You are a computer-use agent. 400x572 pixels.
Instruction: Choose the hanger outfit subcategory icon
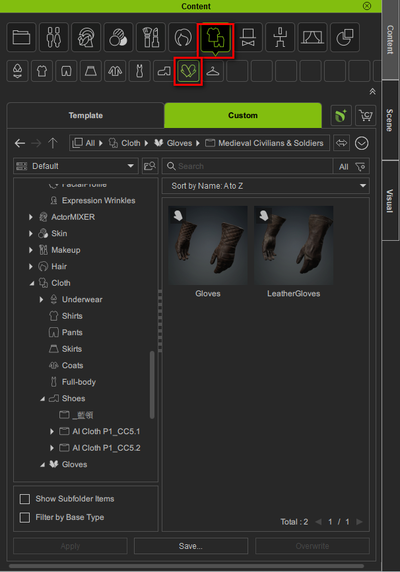[x=213, y=71]
